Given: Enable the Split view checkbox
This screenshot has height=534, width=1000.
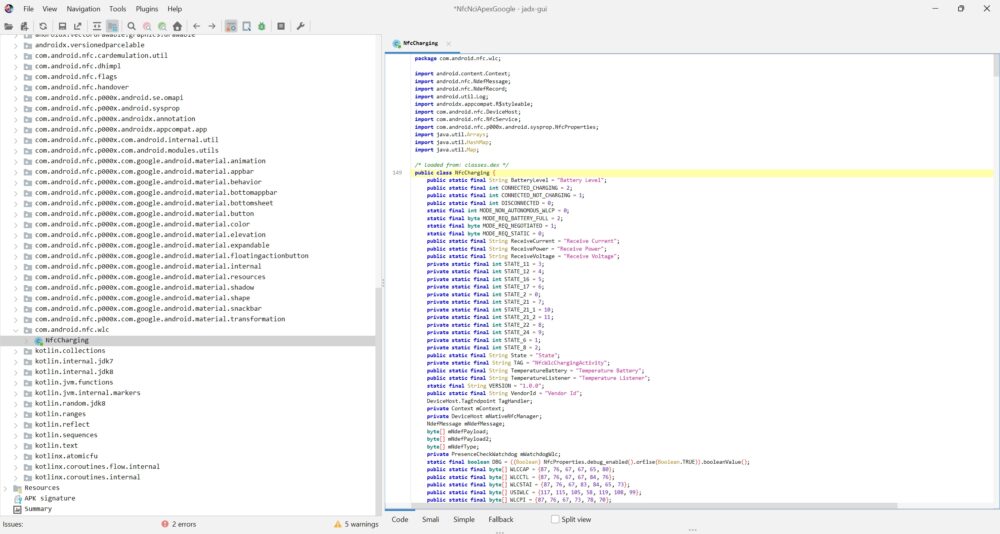Looking at the screenshot, I should click(x=555, y=520).
